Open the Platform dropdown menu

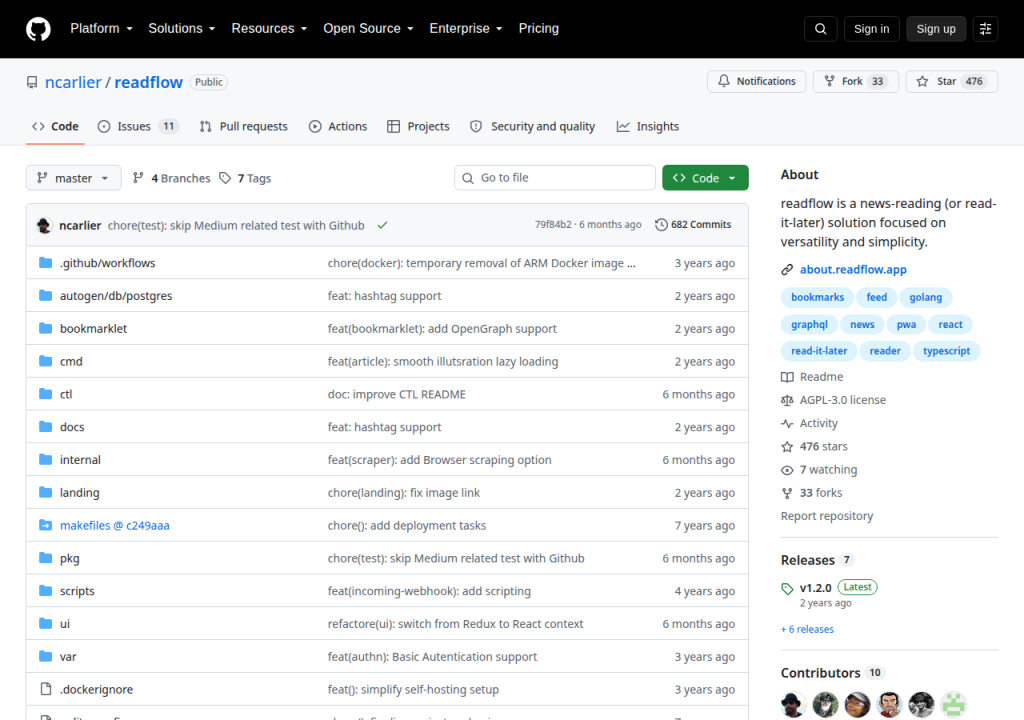tap(101, 29)
